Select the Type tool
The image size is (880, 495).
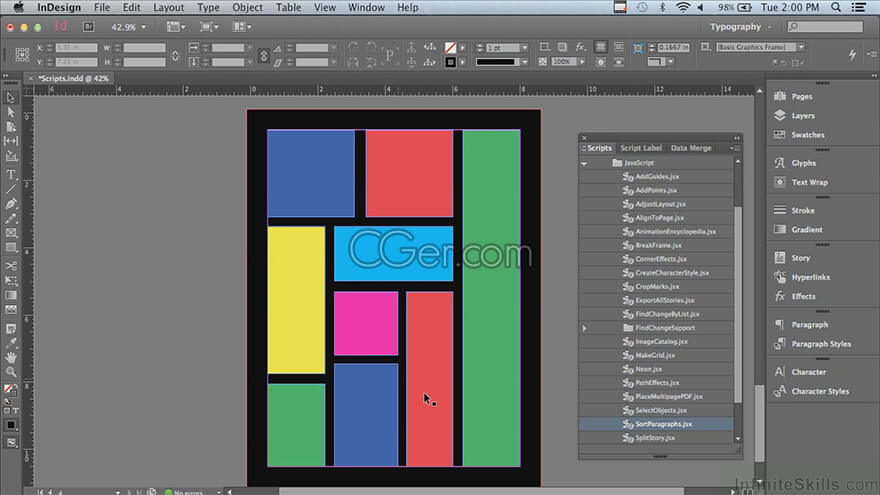11,175
